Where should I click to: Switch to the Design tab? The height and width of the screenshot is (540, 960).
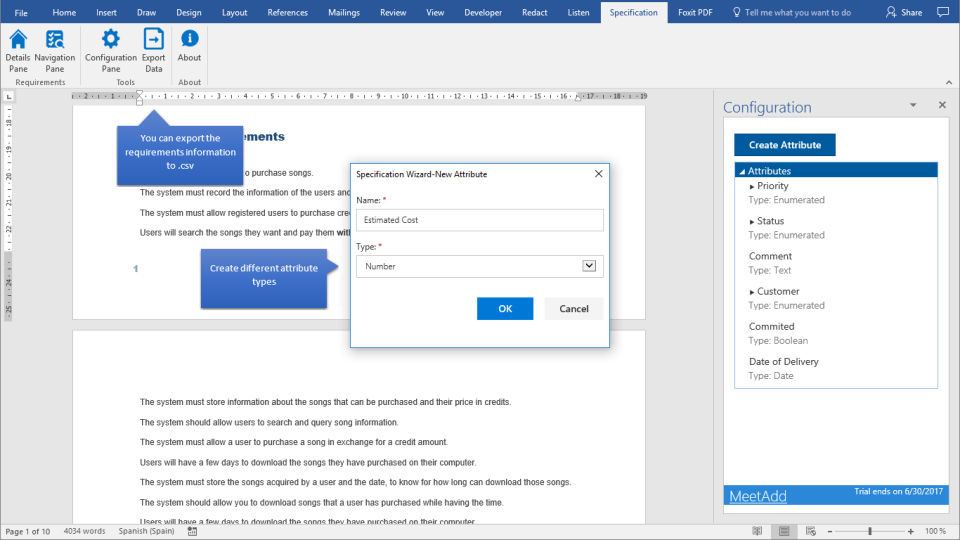pyautogui.click(x=189, y=12)
